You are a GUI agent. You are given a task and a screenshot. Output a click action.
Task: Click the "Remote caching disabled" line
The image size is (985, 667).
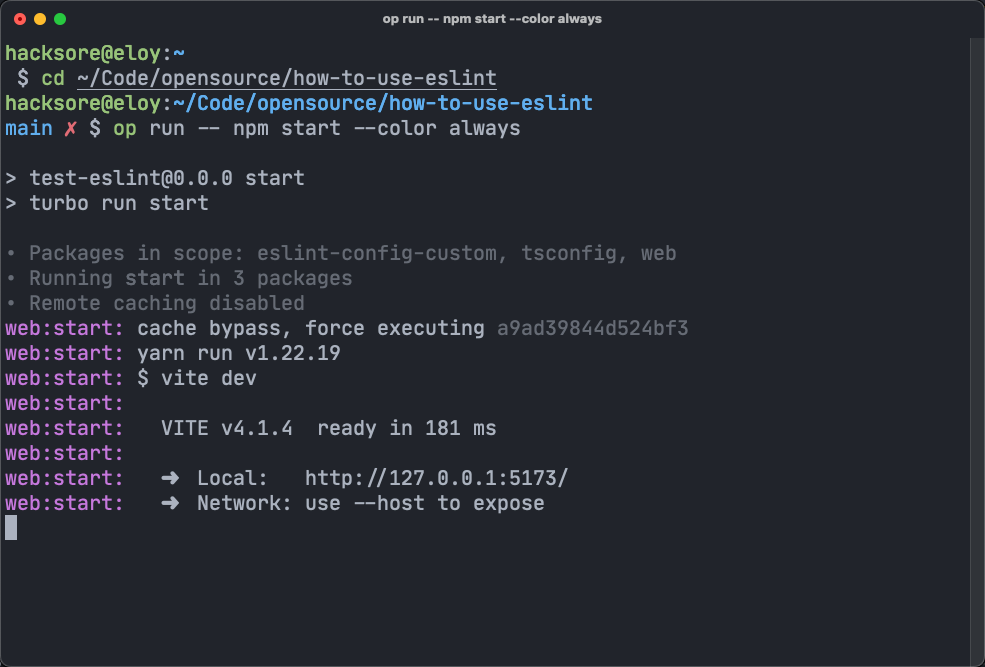tap(166, 303)
